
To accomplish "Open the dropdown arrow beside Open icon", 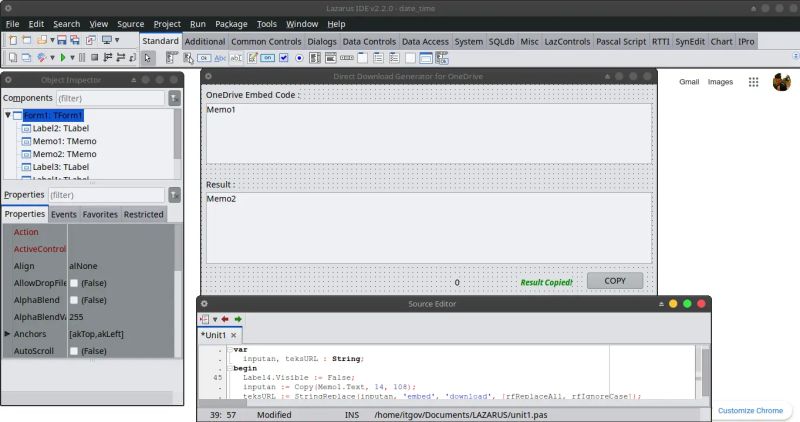I will coord(52,40).
